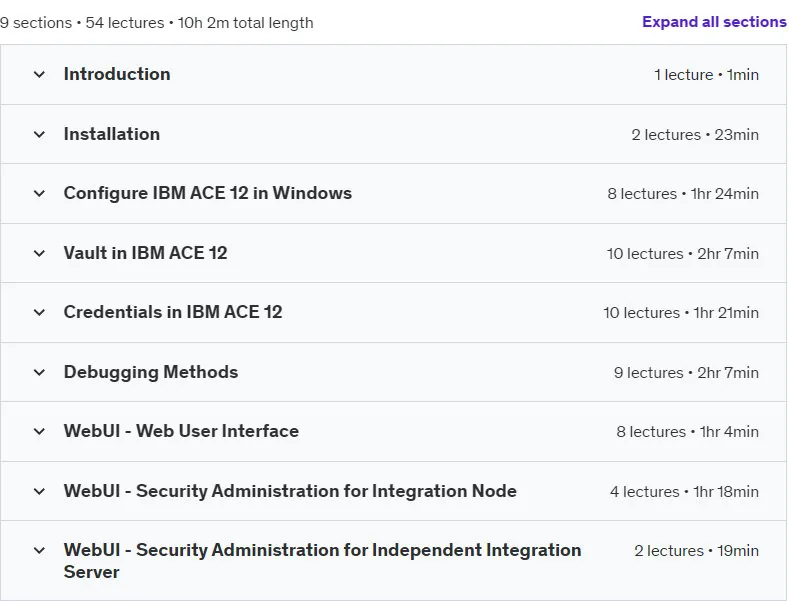
Task: Click '2 lectures • 19min' text
Action: tap(696, 550)
